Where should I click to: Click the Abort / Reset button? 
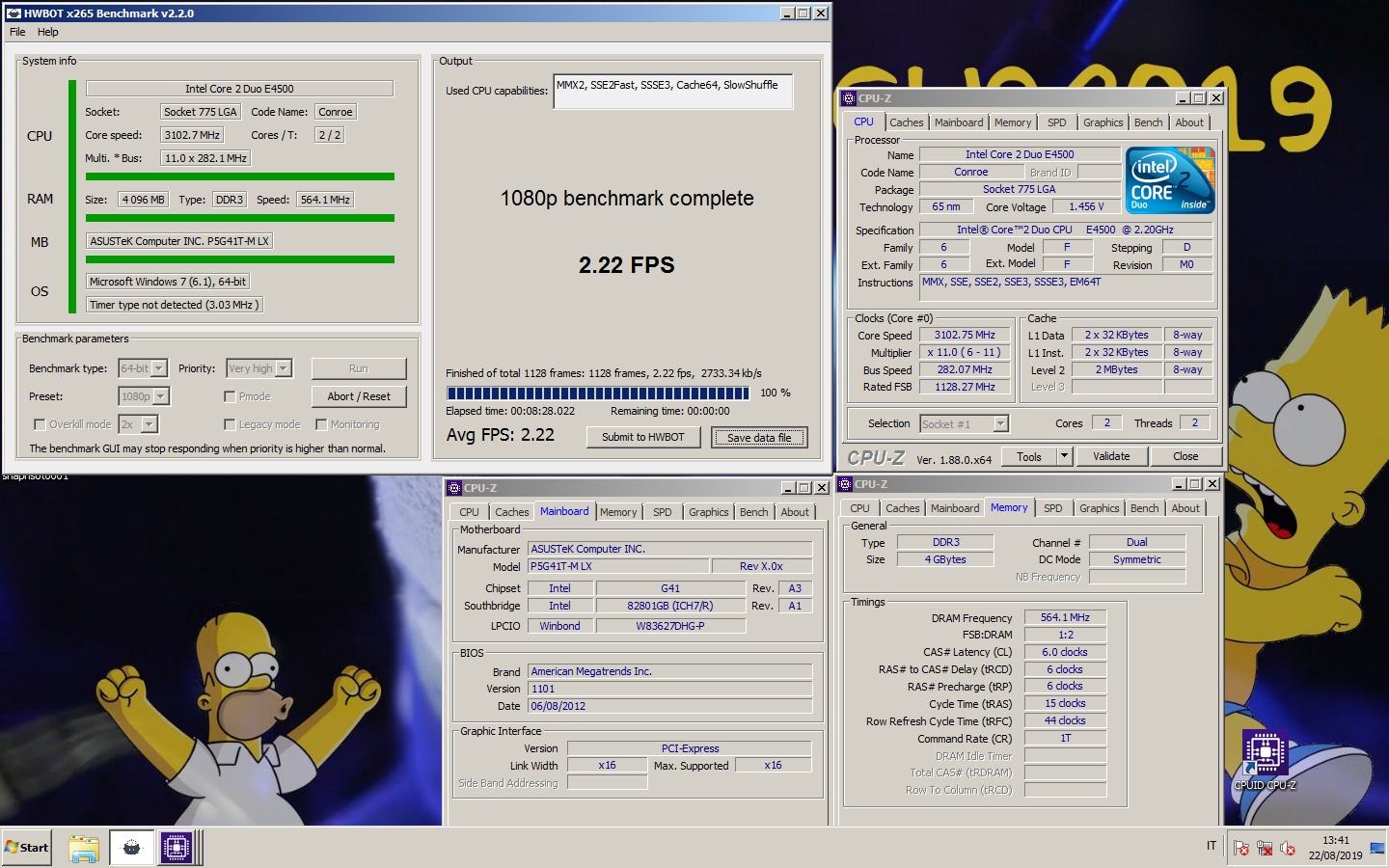[x=359, y=396]
